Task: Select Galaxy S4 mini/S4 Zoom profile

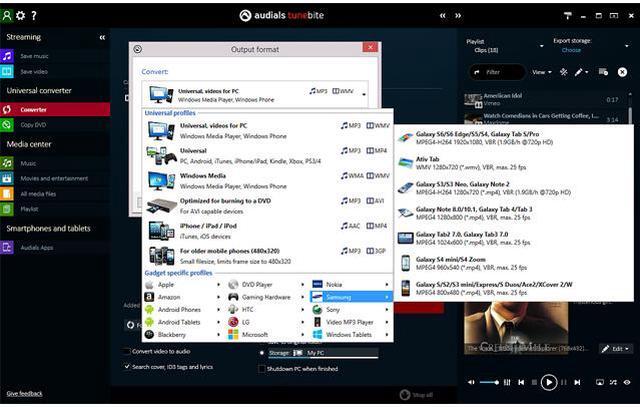Action: pyautogui.click(x=514, y=264)
